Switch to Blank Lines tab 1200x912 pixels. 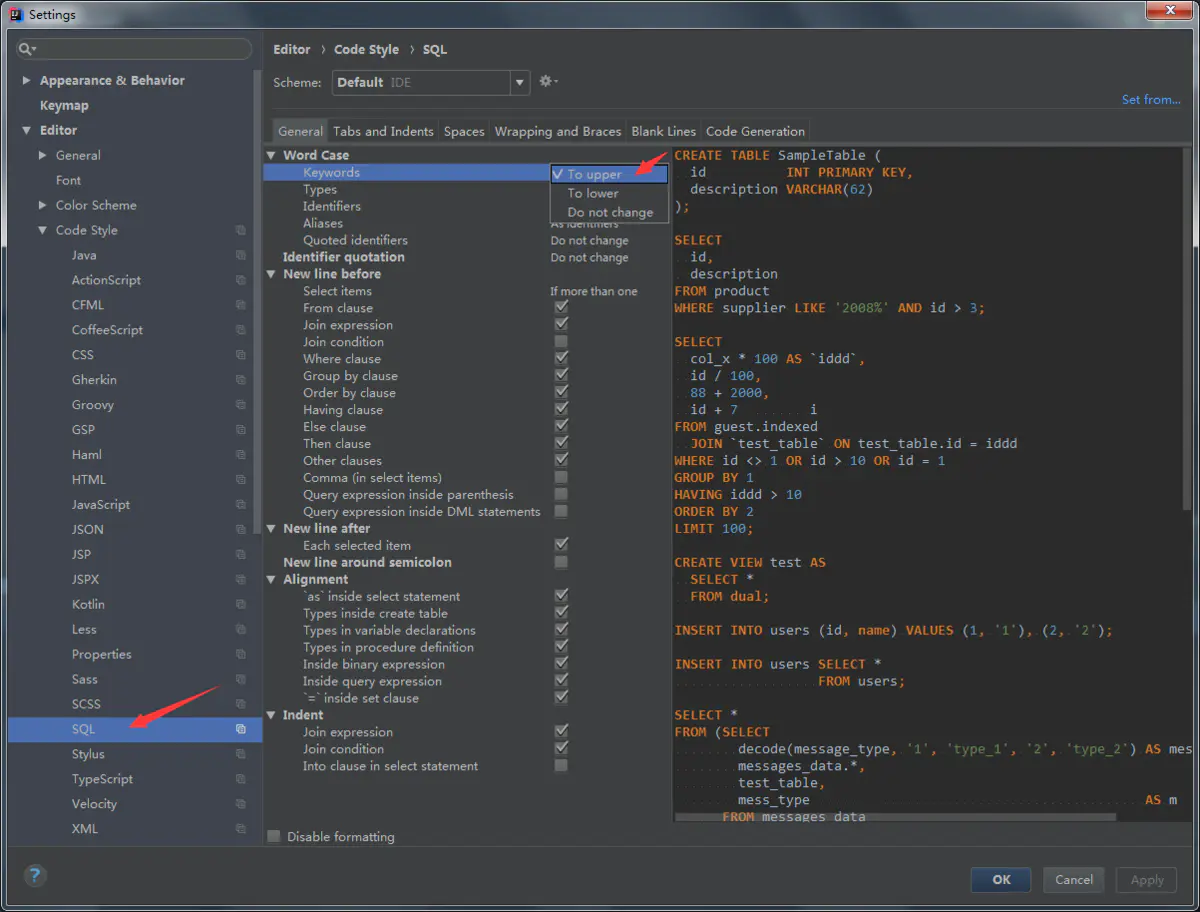tap(664, 131)
